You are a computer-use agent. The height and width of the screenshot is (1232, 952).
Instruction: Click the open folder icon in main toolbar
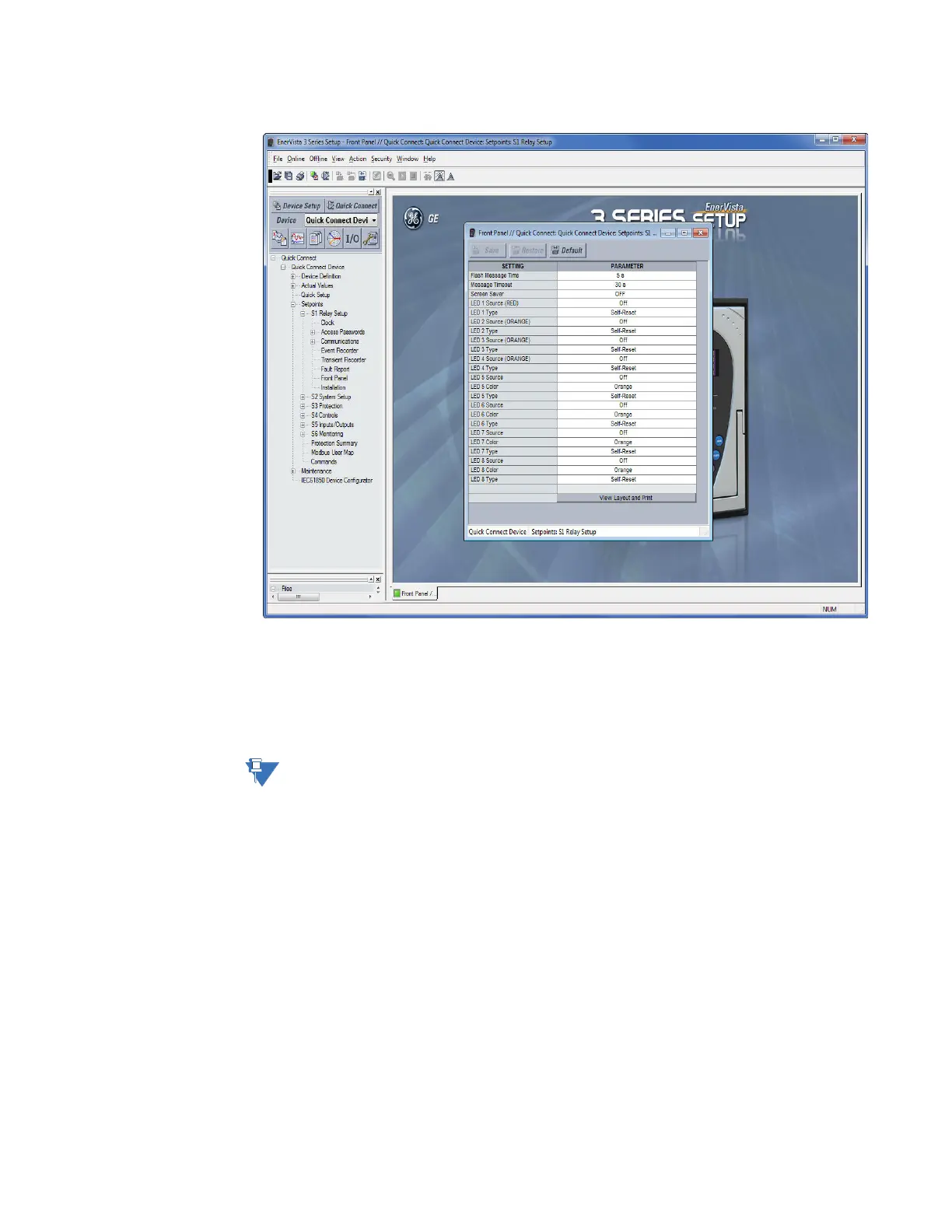(x=277, y=177)
